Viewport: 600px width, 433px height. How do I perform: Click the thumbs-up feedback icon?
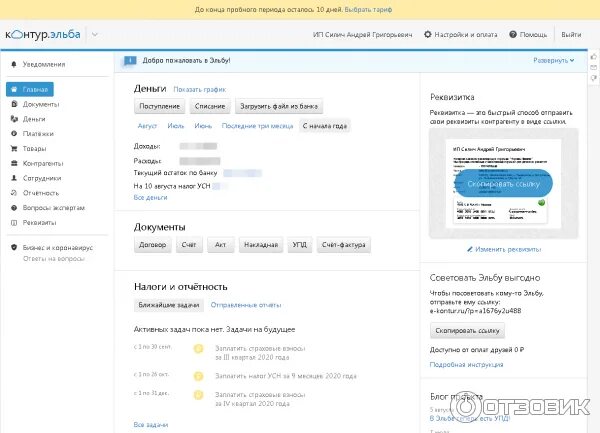(593, 57)
